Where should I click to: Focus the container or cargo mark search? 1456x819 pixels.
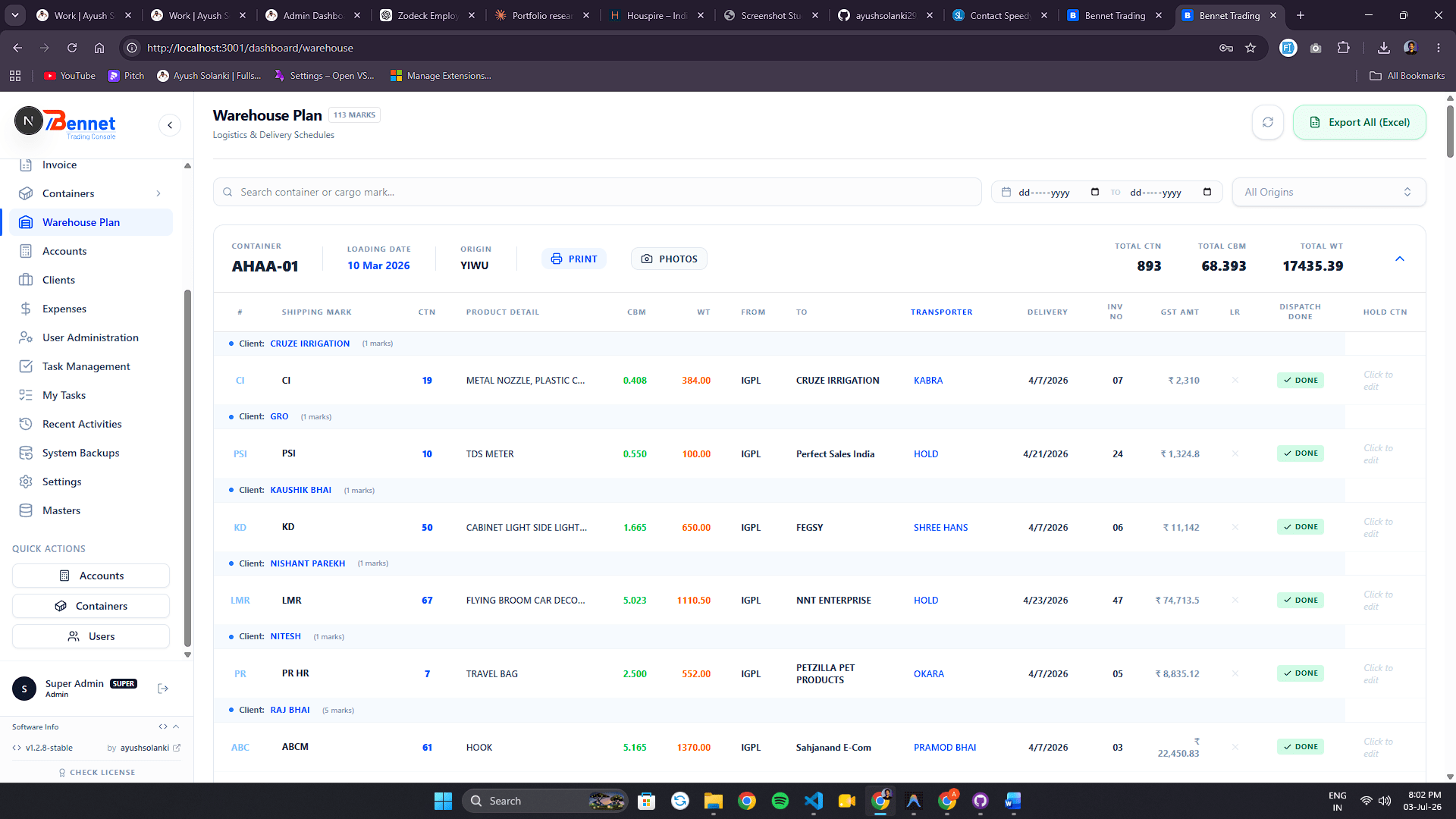[598, 192]
